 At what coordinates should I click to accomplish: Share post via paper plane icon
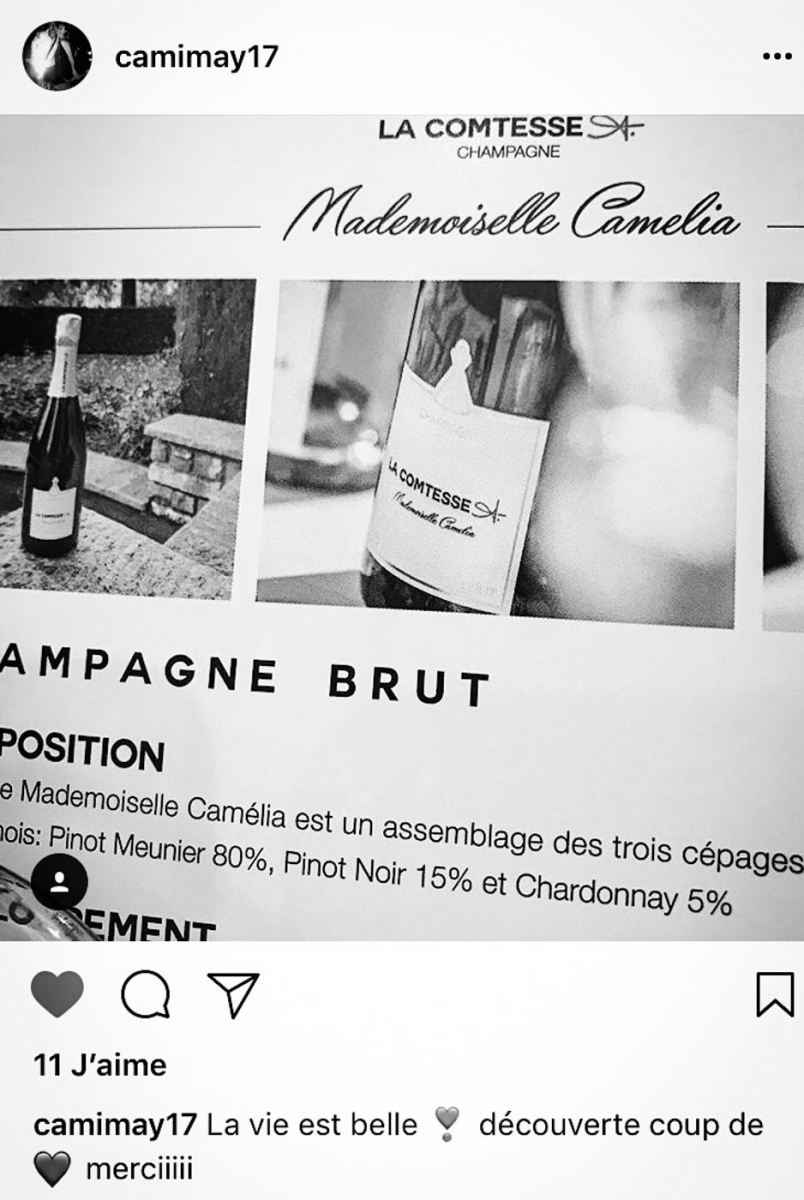[x=233, y=994]
